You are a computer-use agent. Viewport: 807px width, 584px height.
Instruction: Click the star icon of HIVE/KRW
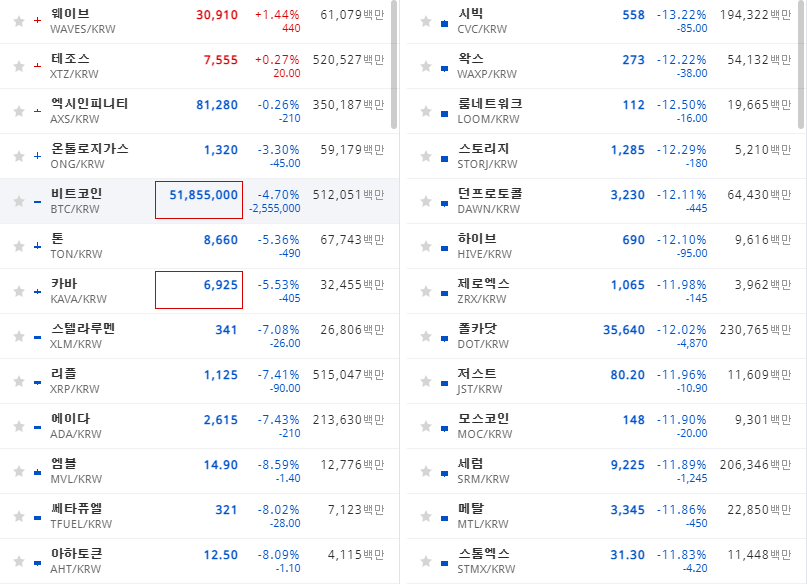pos(426,246)
